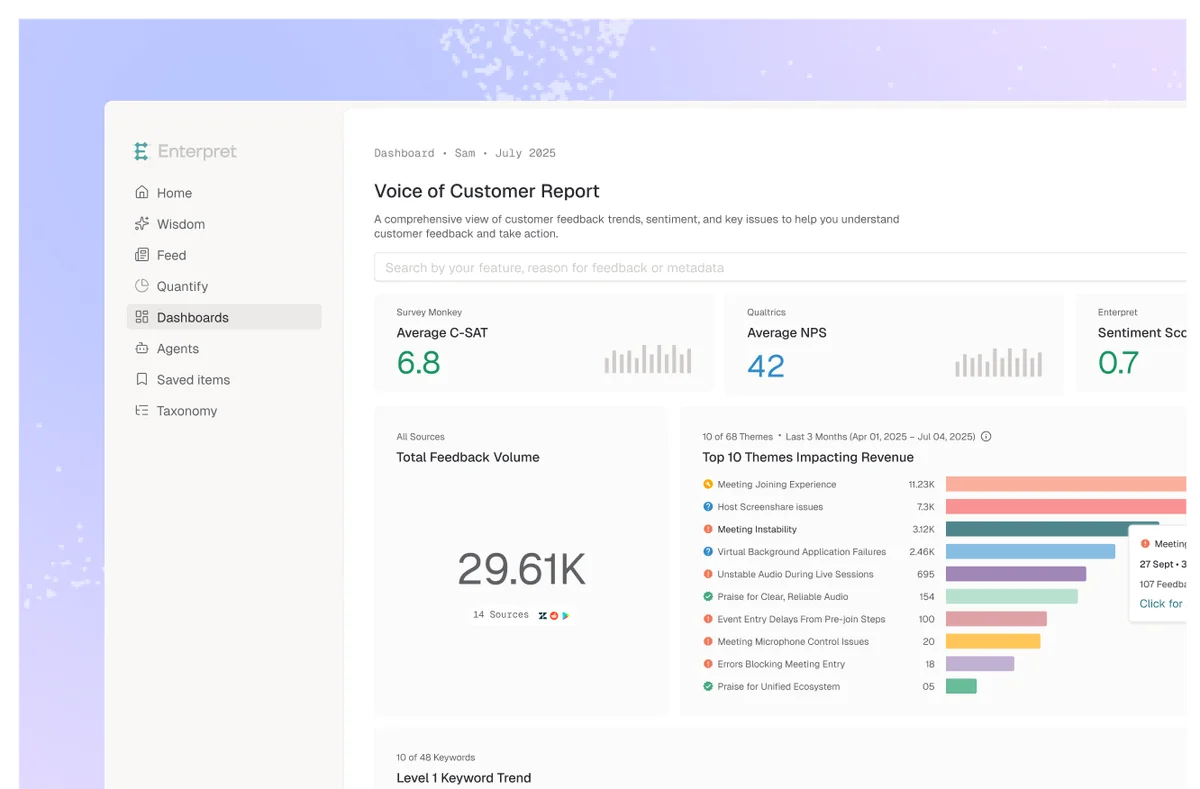Click the info icon beside the Last 3 Months range
1200x789 pixels.
986,436
